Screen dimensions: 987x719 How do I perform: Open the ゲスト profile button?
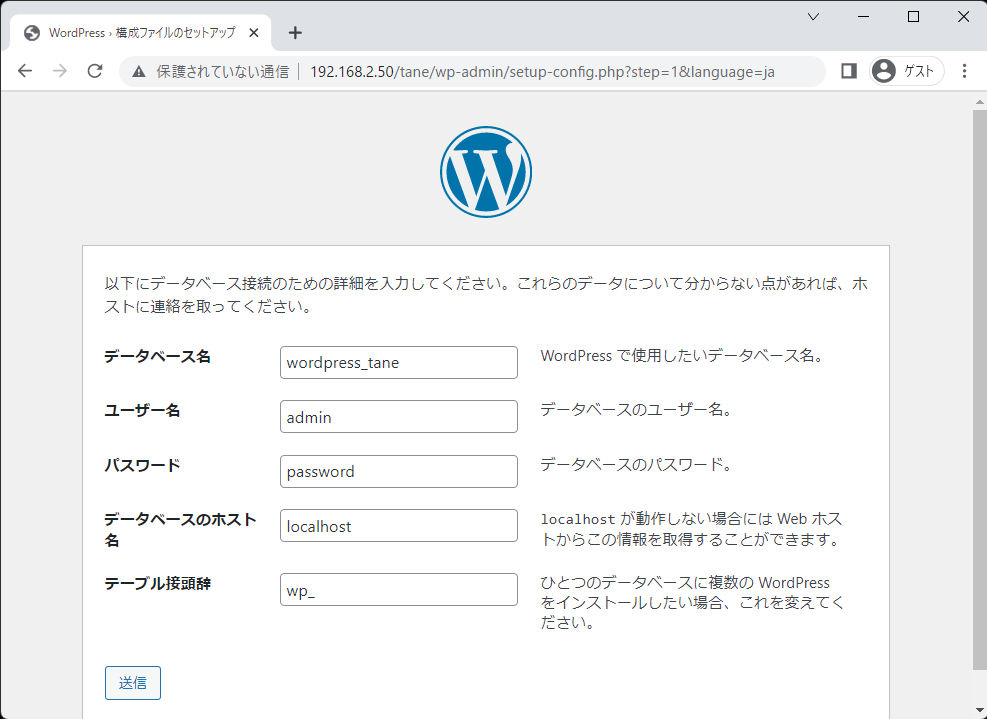[906, 71]
